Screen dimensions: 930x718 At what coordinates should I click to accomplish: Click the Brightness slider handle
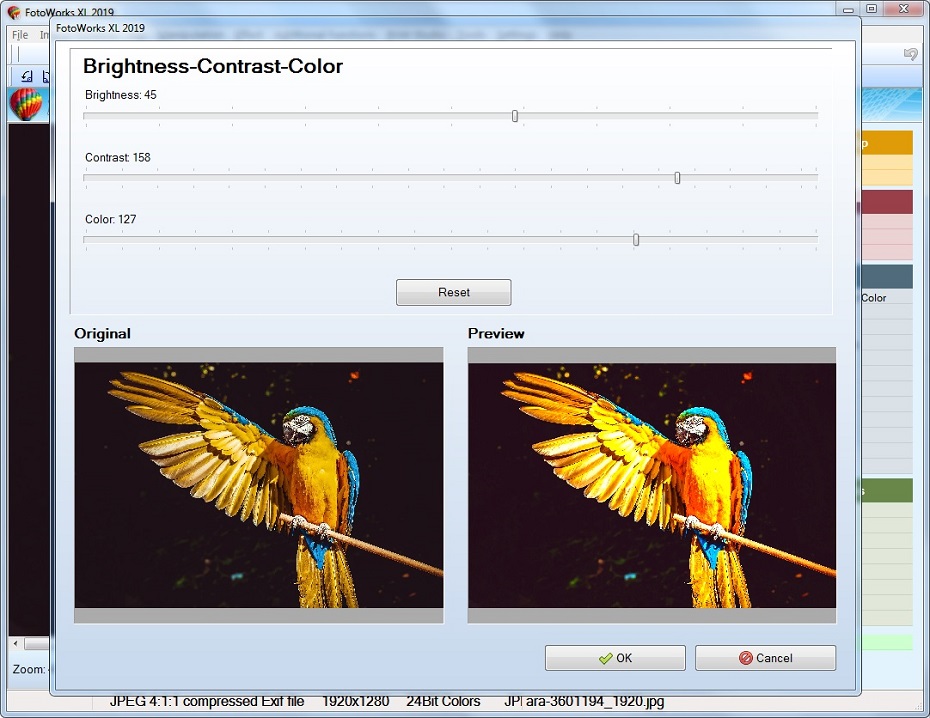515,116
